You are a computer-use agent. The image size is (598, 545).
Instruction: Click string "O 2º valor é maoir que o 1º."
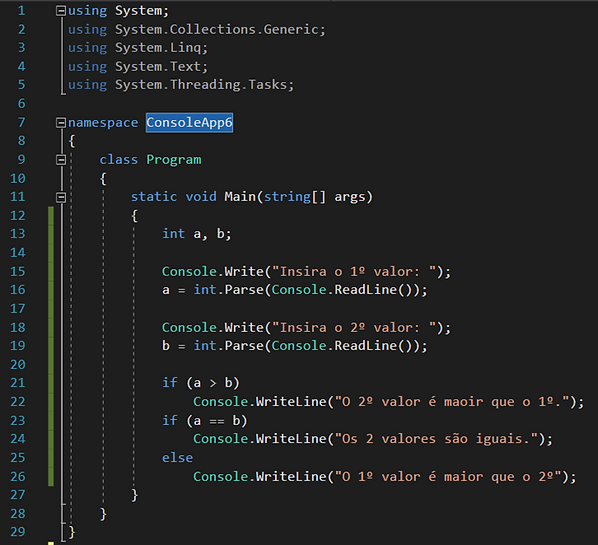[x=452, y=402]
